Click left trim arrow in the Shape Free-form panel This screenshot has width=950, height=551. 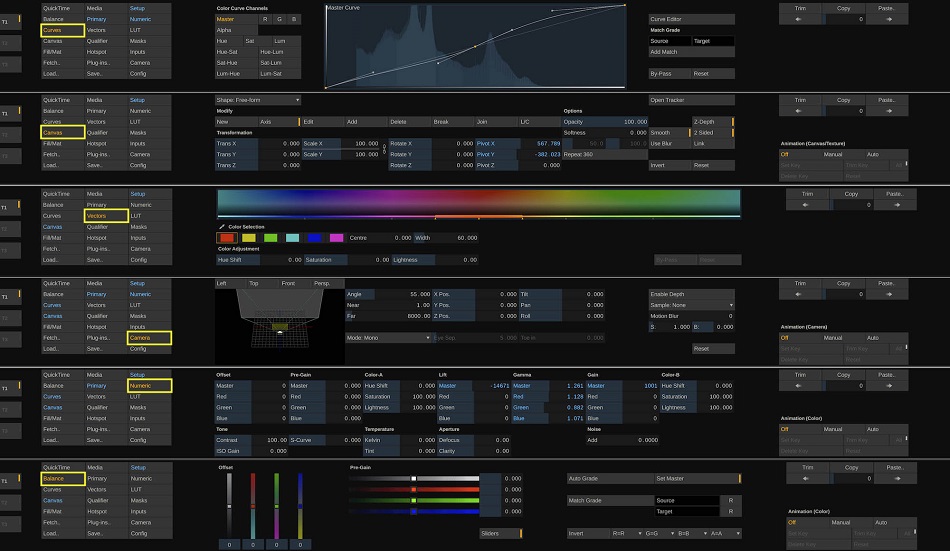coord(800,111)
